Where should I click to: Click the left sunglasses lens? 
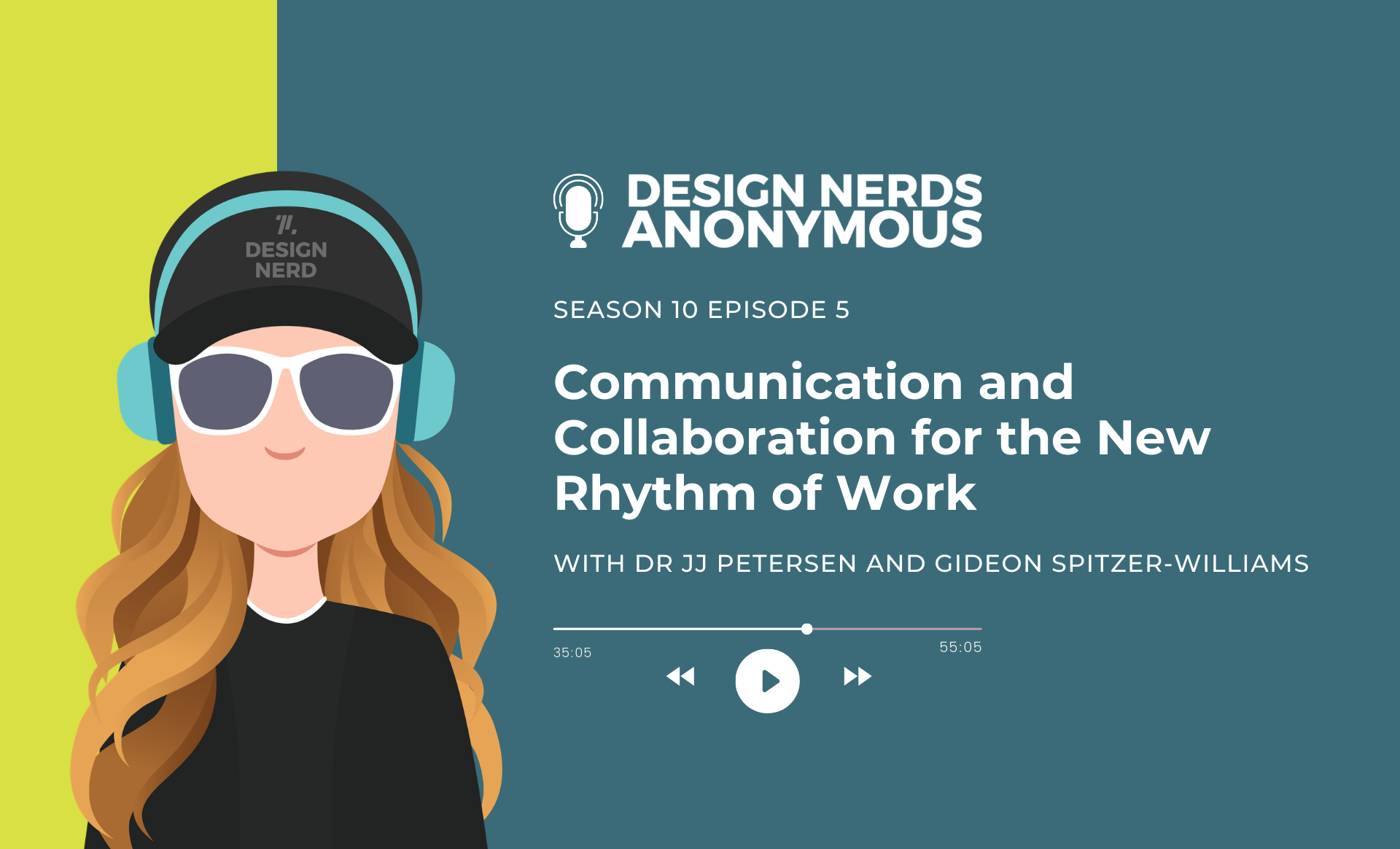pos(224,392)
